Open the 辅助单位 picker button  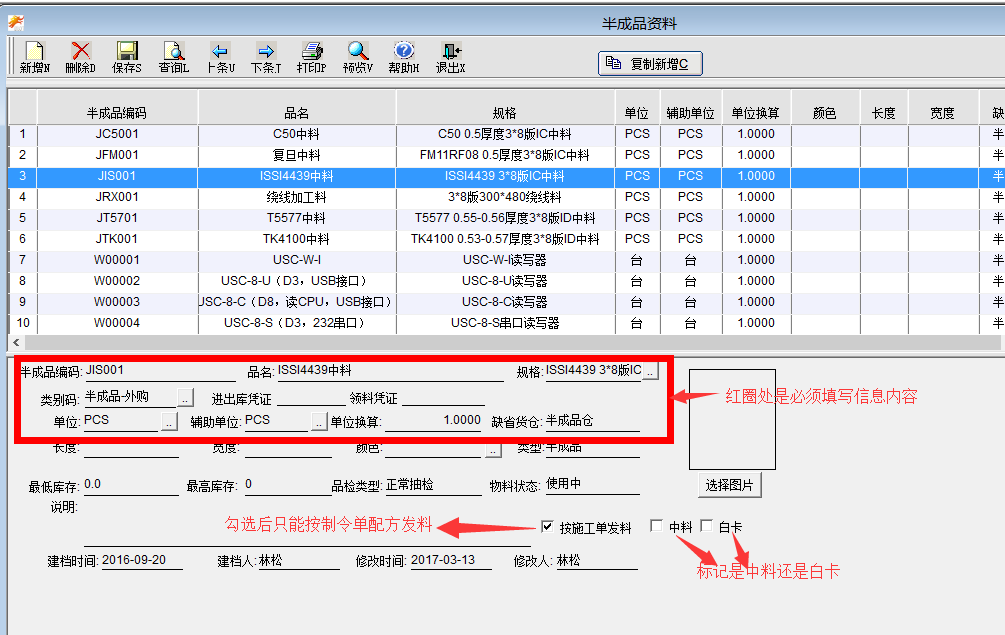click(319, 422)
